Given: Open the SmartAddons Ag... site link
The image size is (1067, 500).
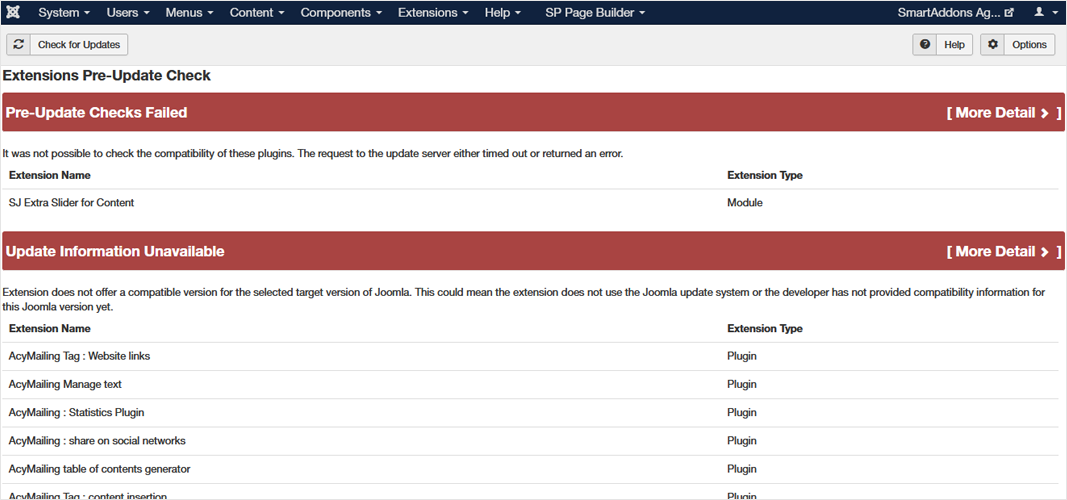Looking at the screenshot, I should [955, 12].
